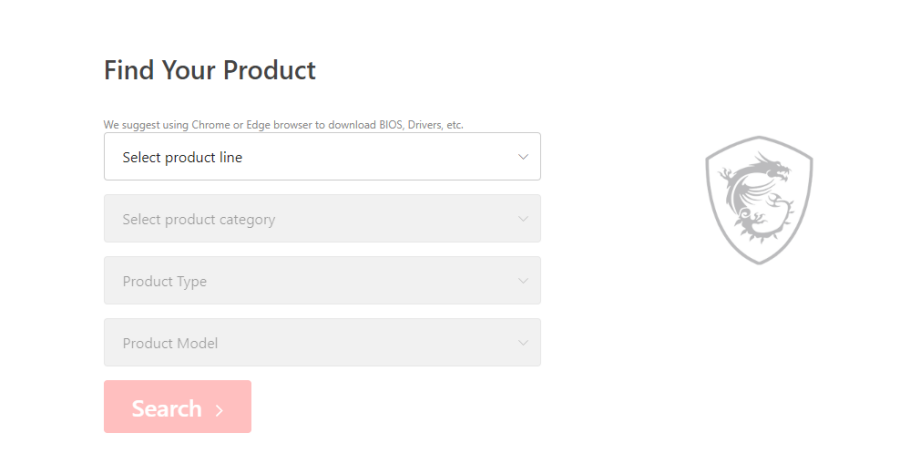Viewport: 900px width, 464px height.
Task: Expand the Product Type dropdown
Action: coord(322,281)
